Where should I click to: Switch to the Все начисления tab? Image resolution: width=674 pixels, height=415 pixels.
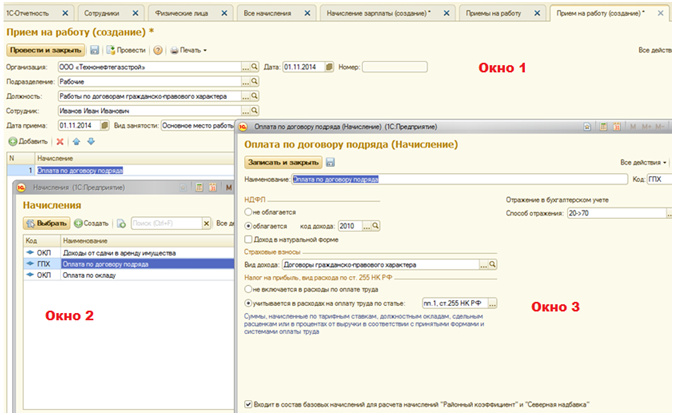coord(267,13)
